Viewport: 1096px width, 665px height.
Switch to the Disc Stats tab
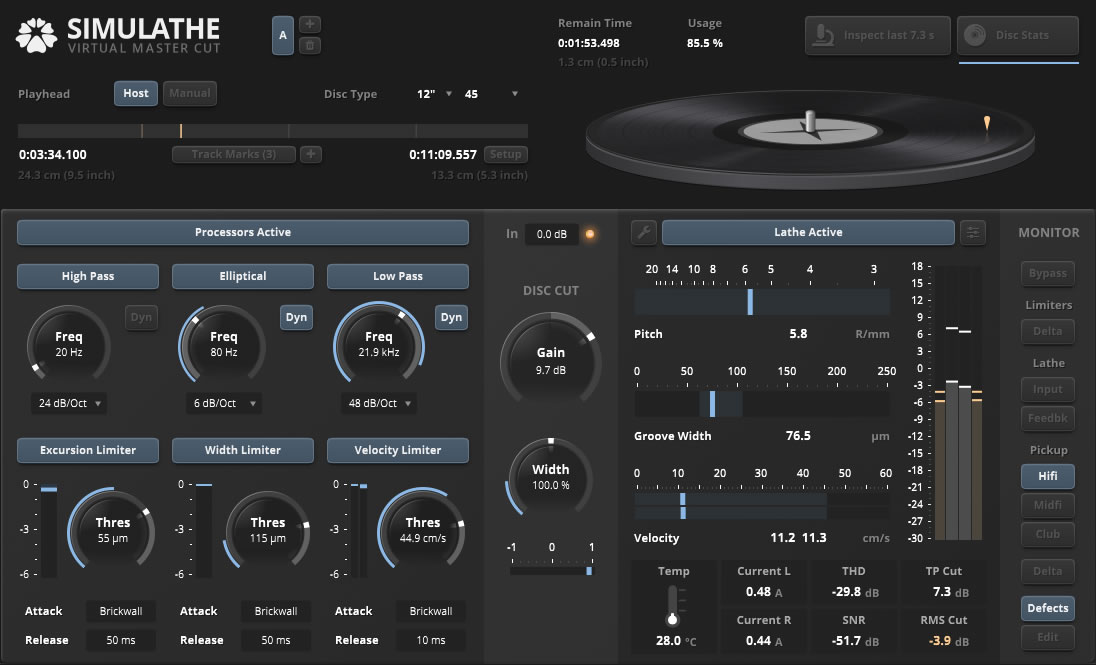1018,35
